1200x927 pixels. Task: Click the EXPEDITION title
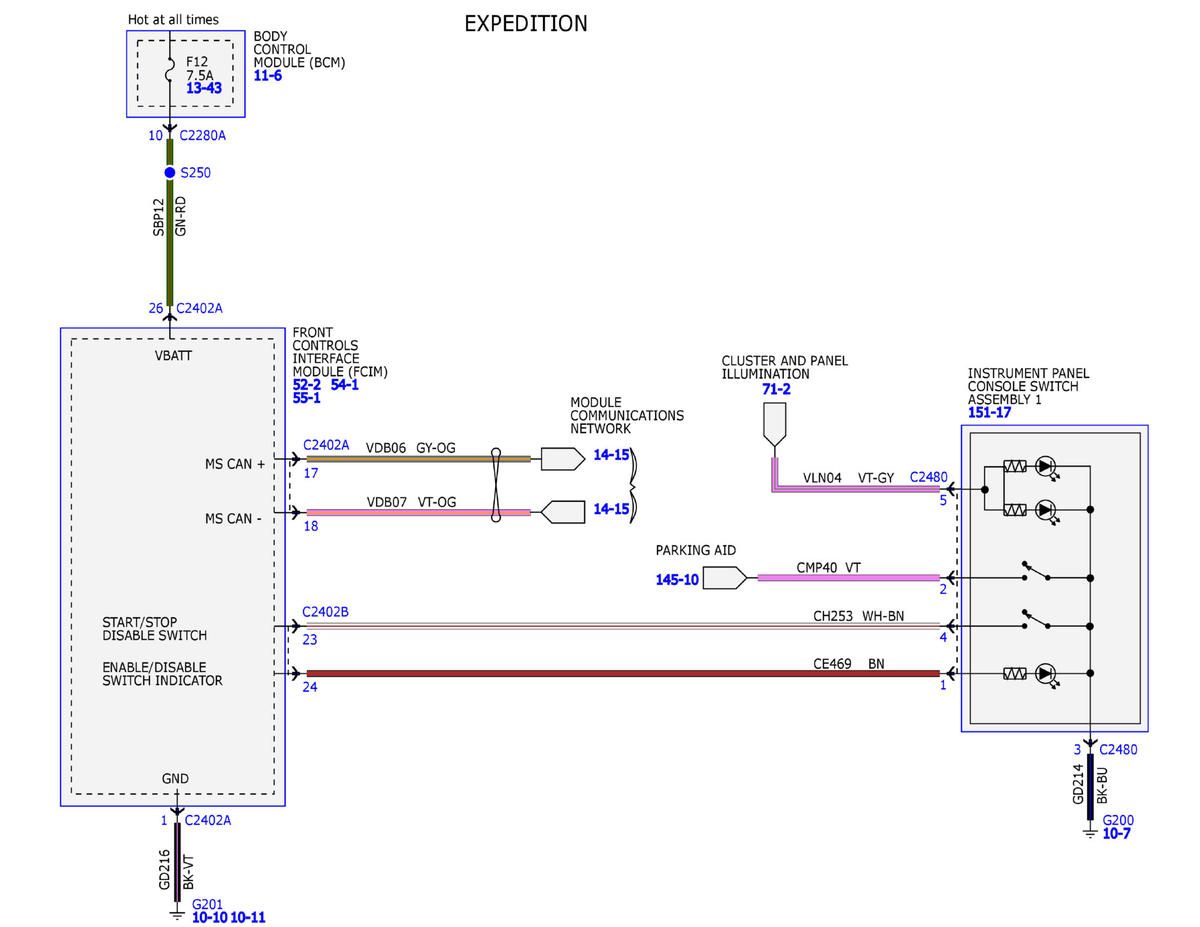tap(526, 23)
